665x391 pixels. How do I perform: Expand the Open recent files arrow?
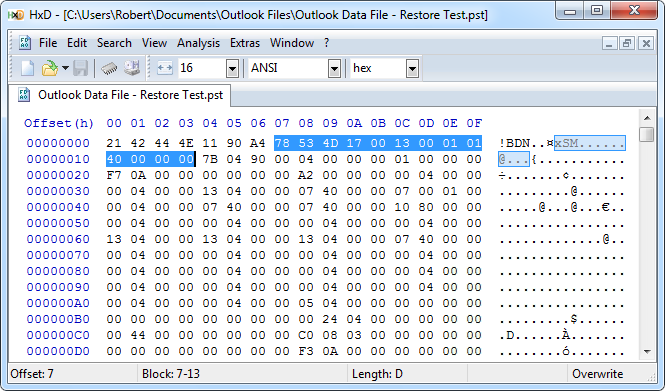tap(65, 68)
